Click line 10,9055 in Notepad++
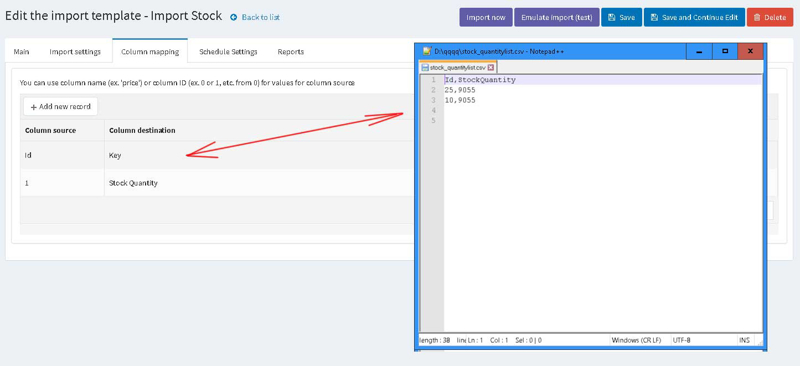800x366 pixels. pyautogui.click(x=460, y=101)
